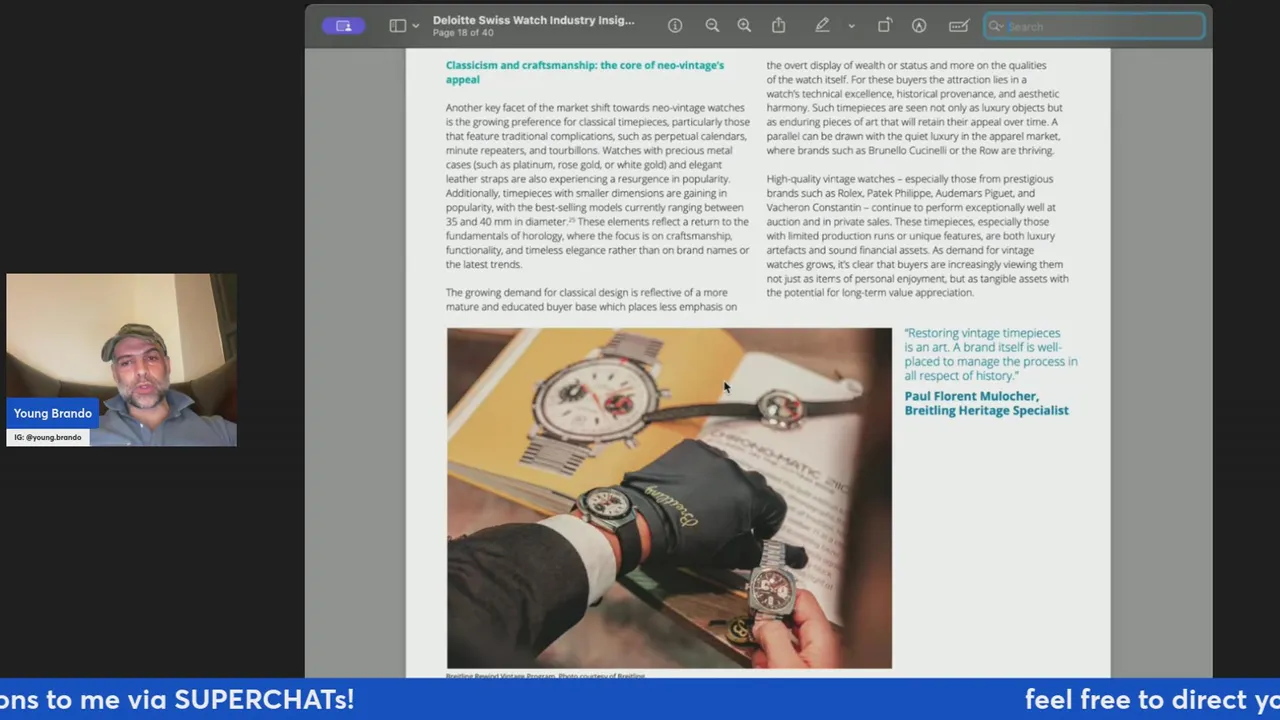Click the quote 'Restoring vintage timepieces'
This screenshot has height=720, width=1280.
991,354
